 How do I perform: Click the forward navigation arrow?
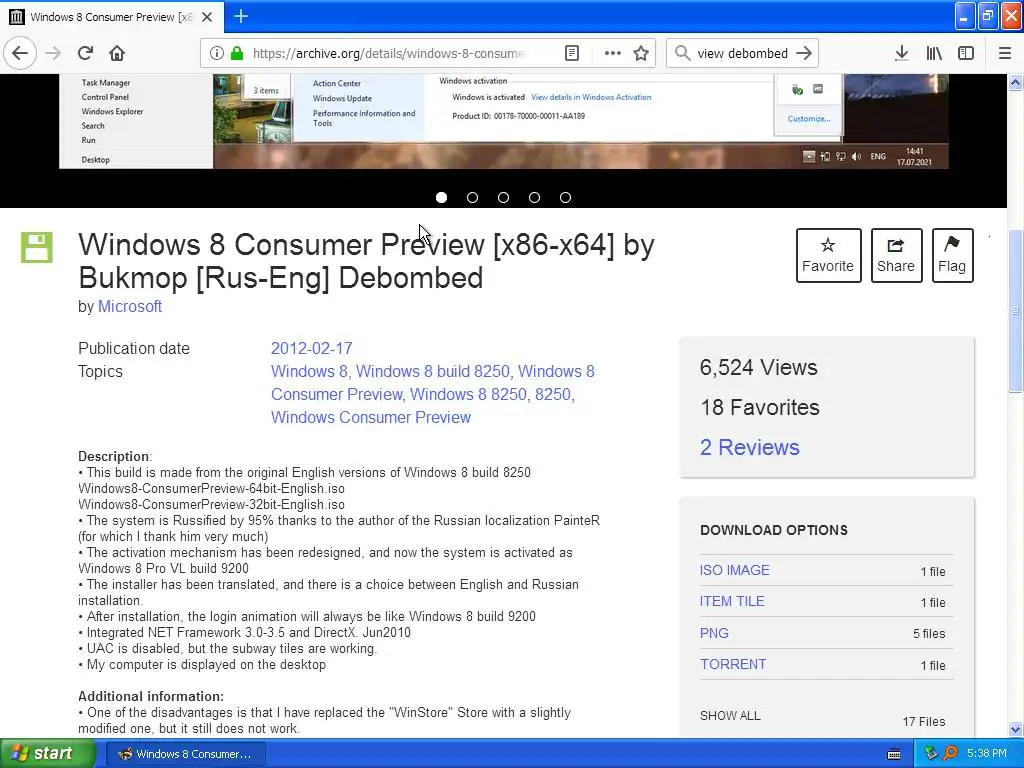coord(53,53)
